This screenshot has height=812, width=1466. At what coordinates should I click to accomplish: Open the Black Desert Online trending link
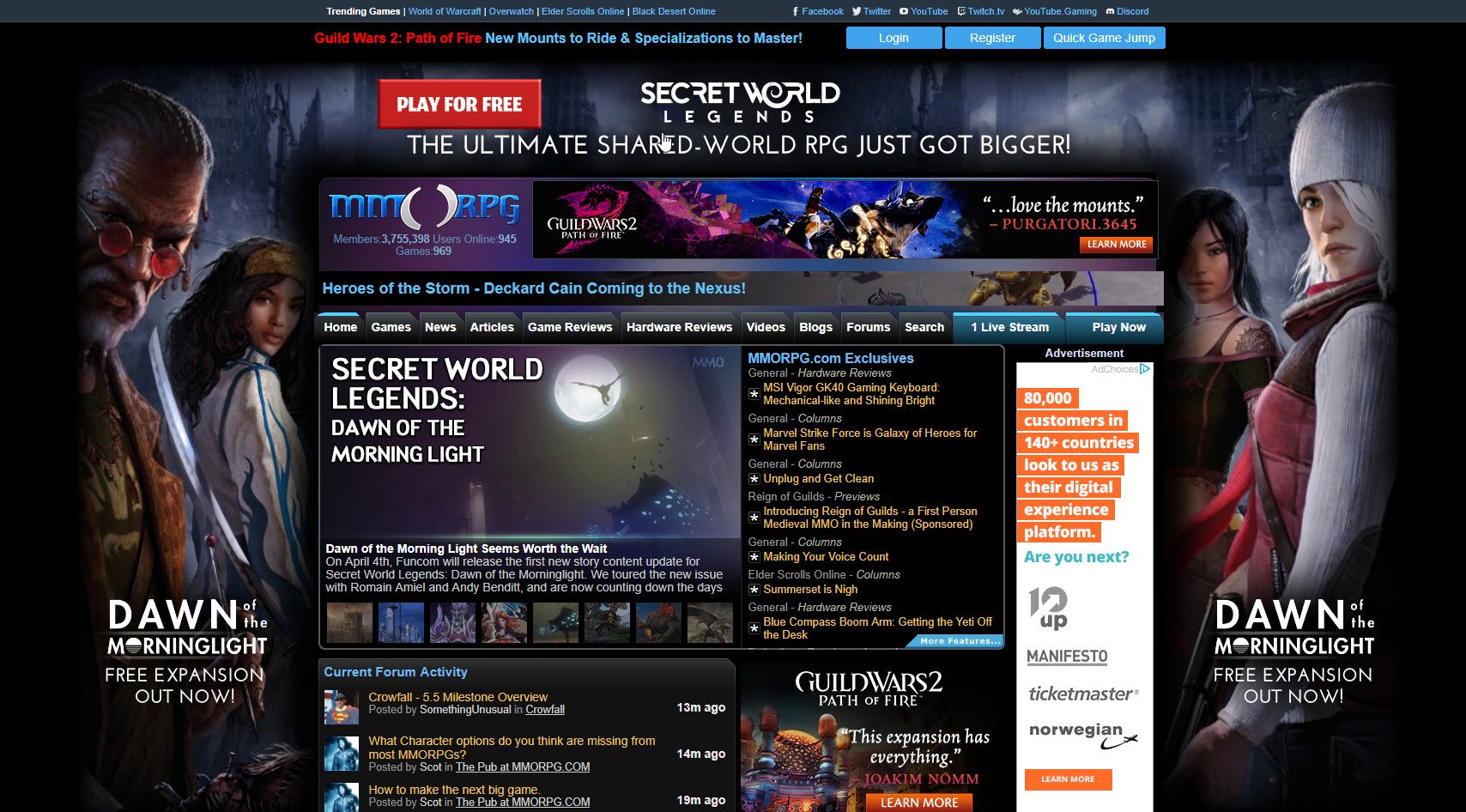674,11
